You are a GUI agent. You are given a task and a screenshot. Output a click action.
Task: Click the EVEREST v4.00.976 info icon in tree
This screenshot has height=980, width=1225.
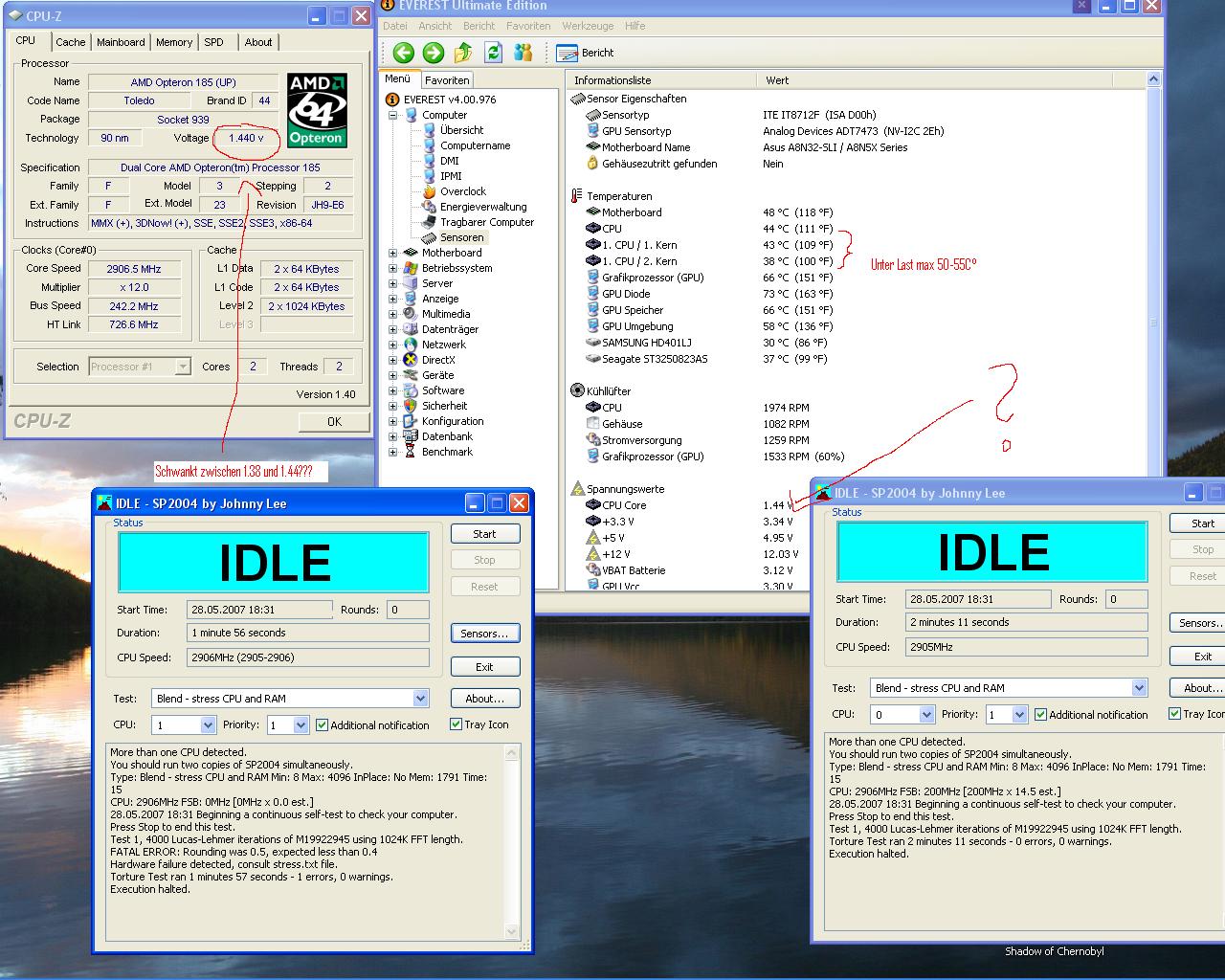(x=392, y=100)
